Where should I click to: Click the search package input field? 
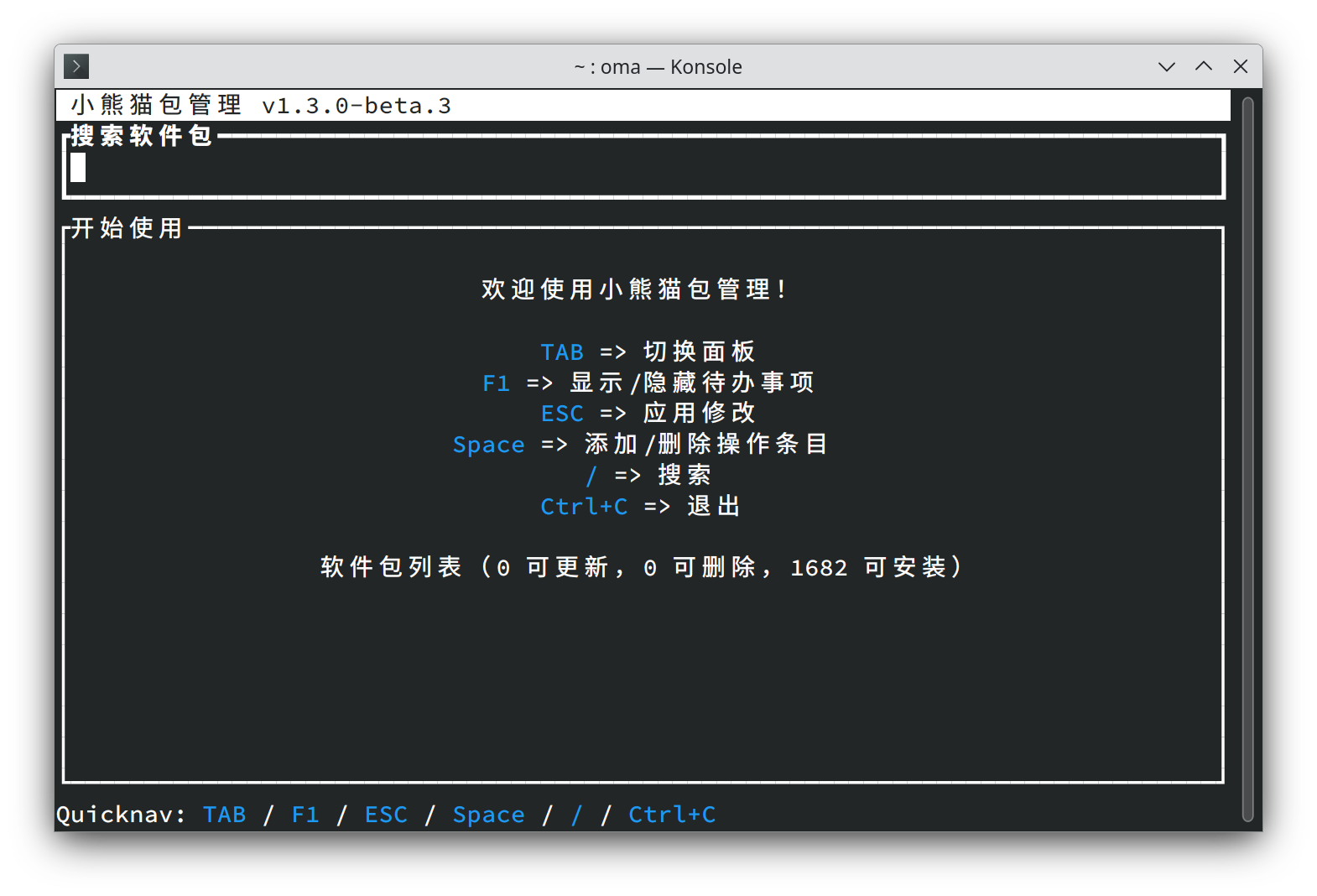coord(643,168)
